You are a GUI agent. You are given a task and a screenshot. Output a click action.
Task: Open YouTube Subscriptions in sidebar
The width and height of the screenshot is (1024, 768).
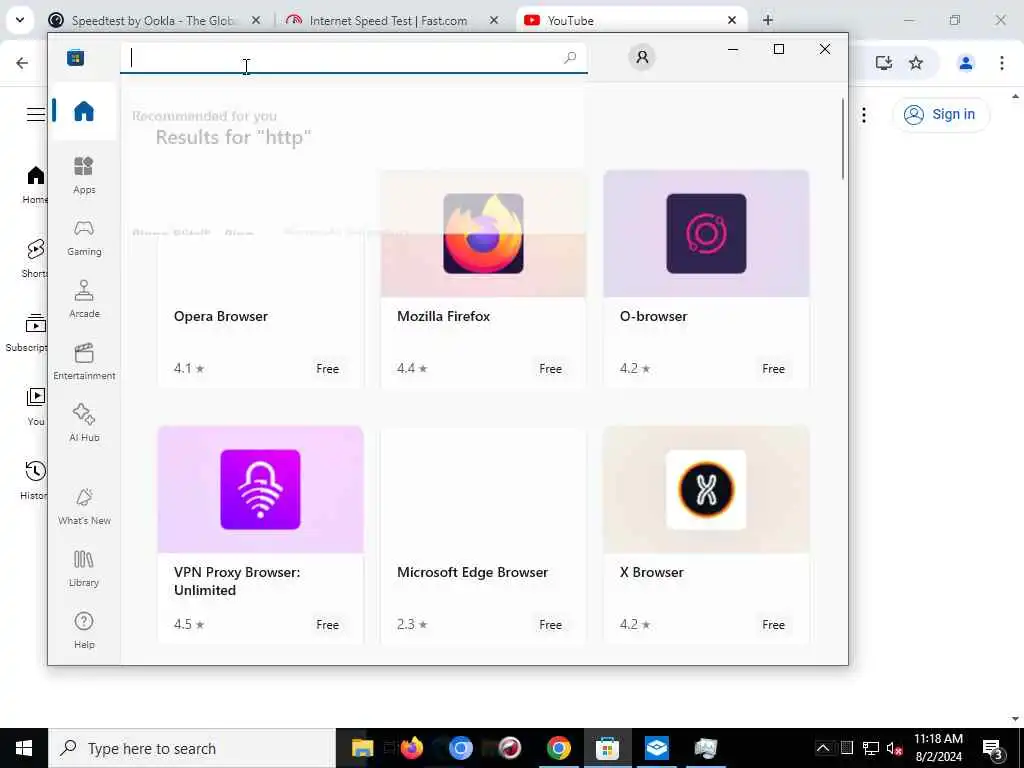click(27, 333)
